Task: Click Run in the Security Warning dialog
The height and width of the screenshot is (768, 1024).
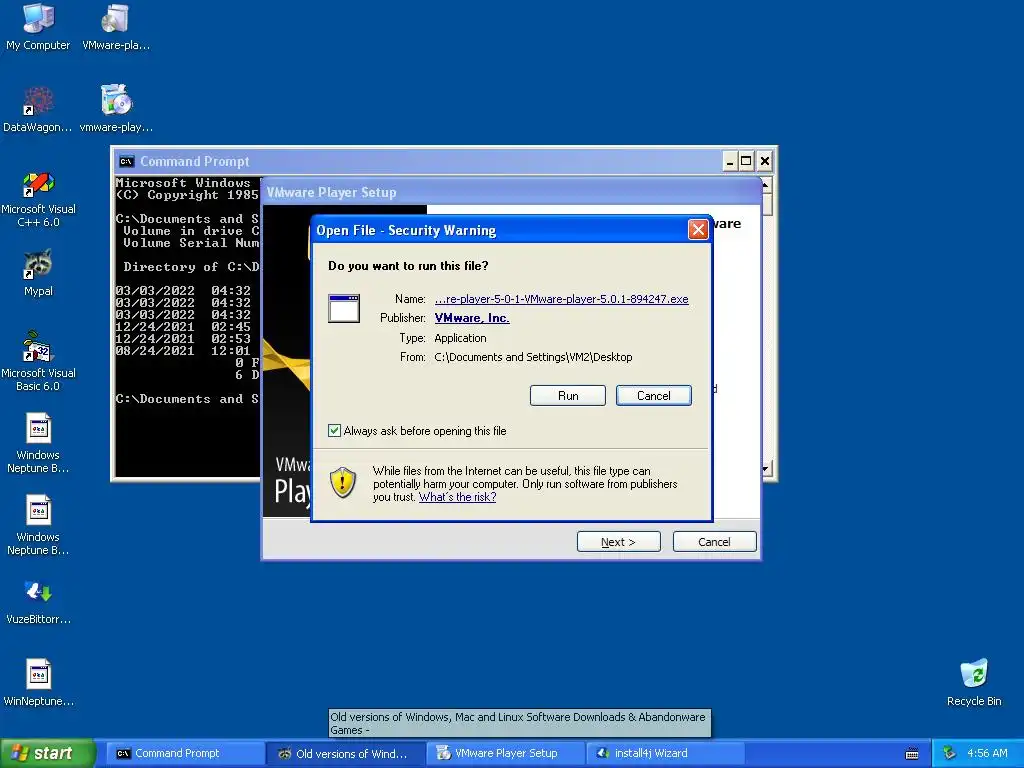Action: (568, 396)
